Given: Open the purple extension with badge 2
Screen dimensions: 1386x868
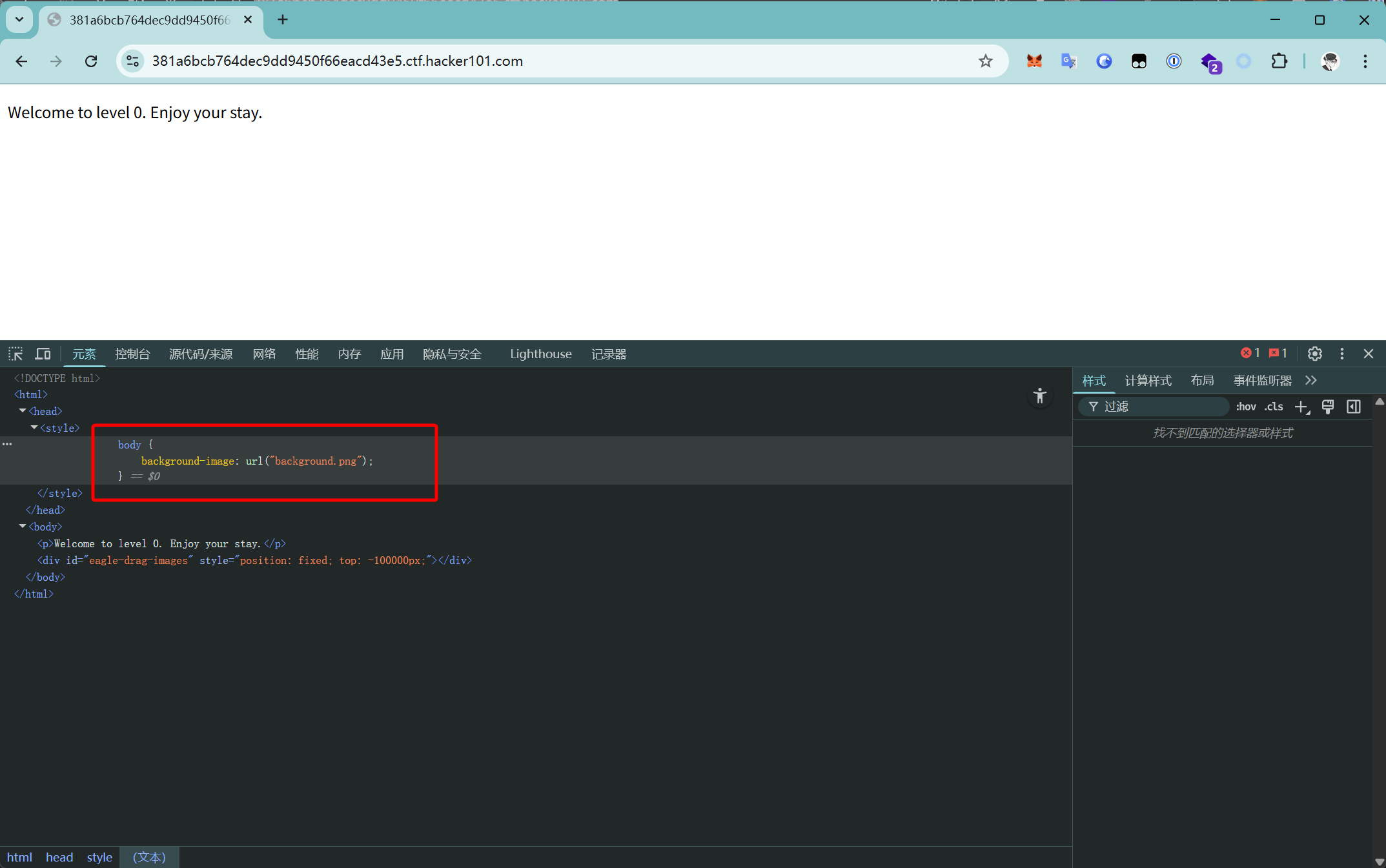Looking at the screenshot, I should click(1210, 63).
